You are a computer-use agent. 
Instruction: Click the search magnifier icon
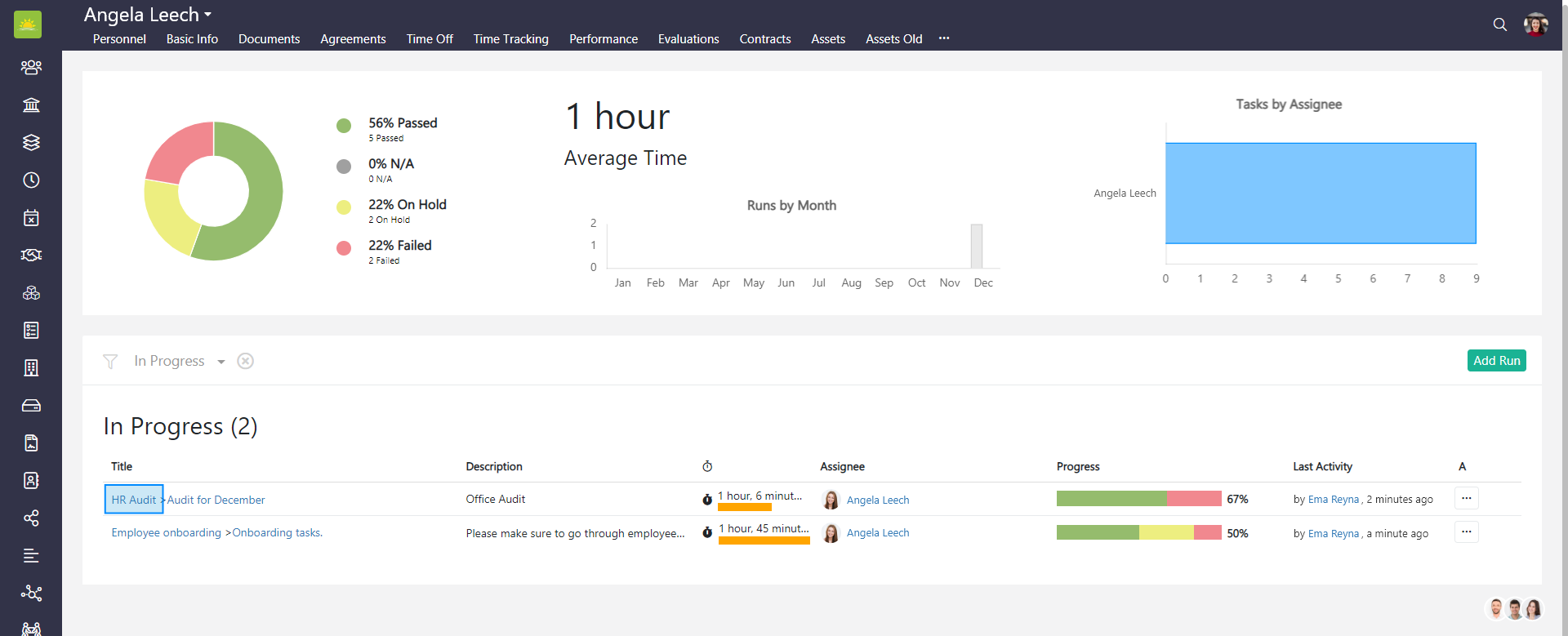click(1499, 24)
